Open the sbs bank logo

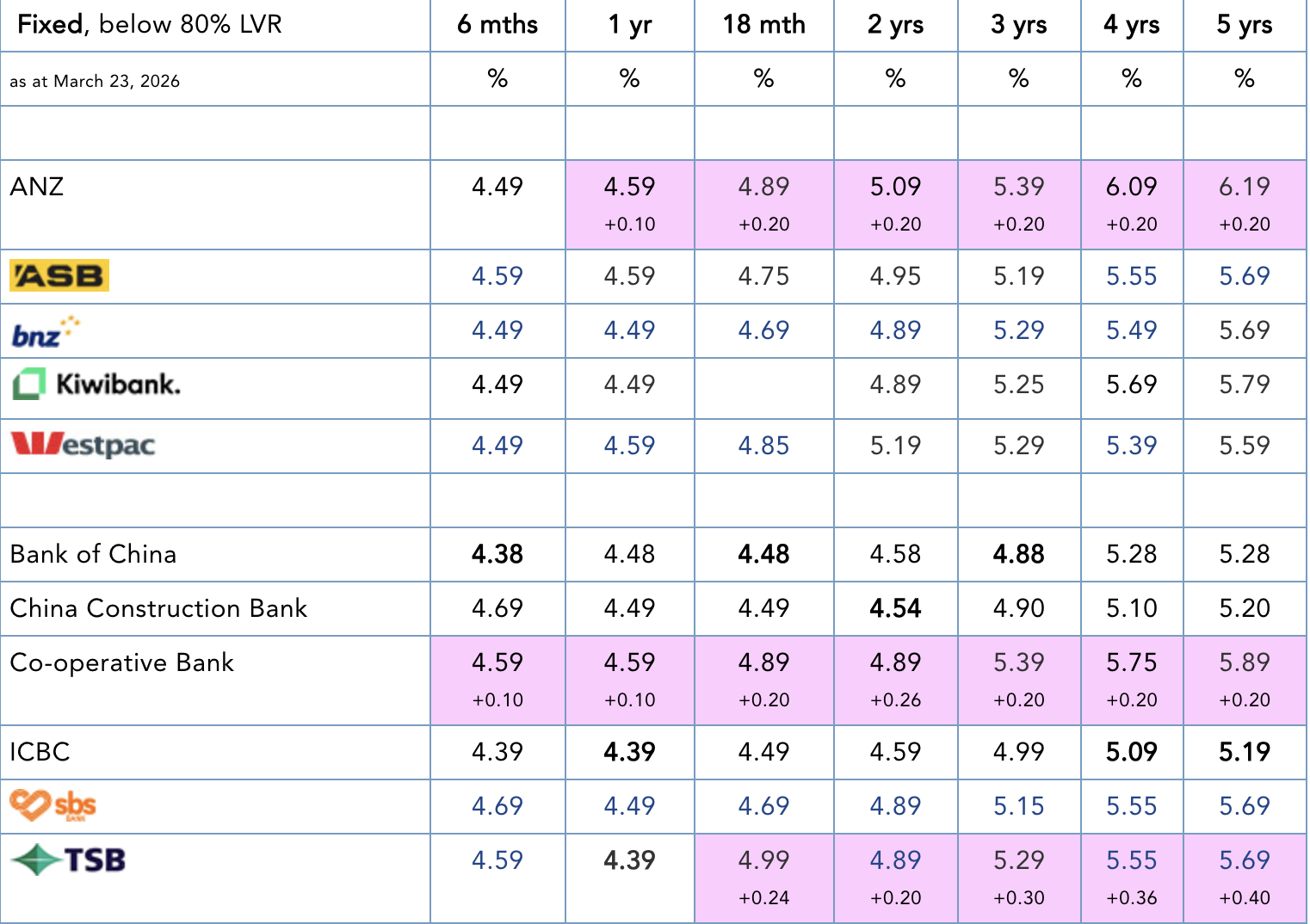tap(53, 805)
